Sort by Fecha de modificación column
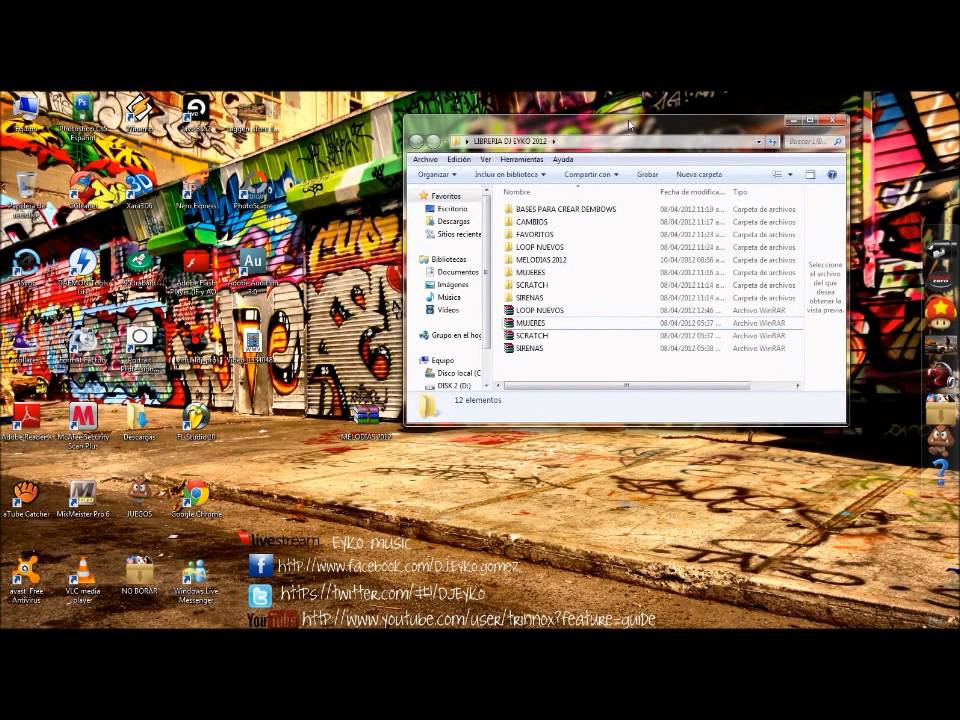 coord(692,192)
